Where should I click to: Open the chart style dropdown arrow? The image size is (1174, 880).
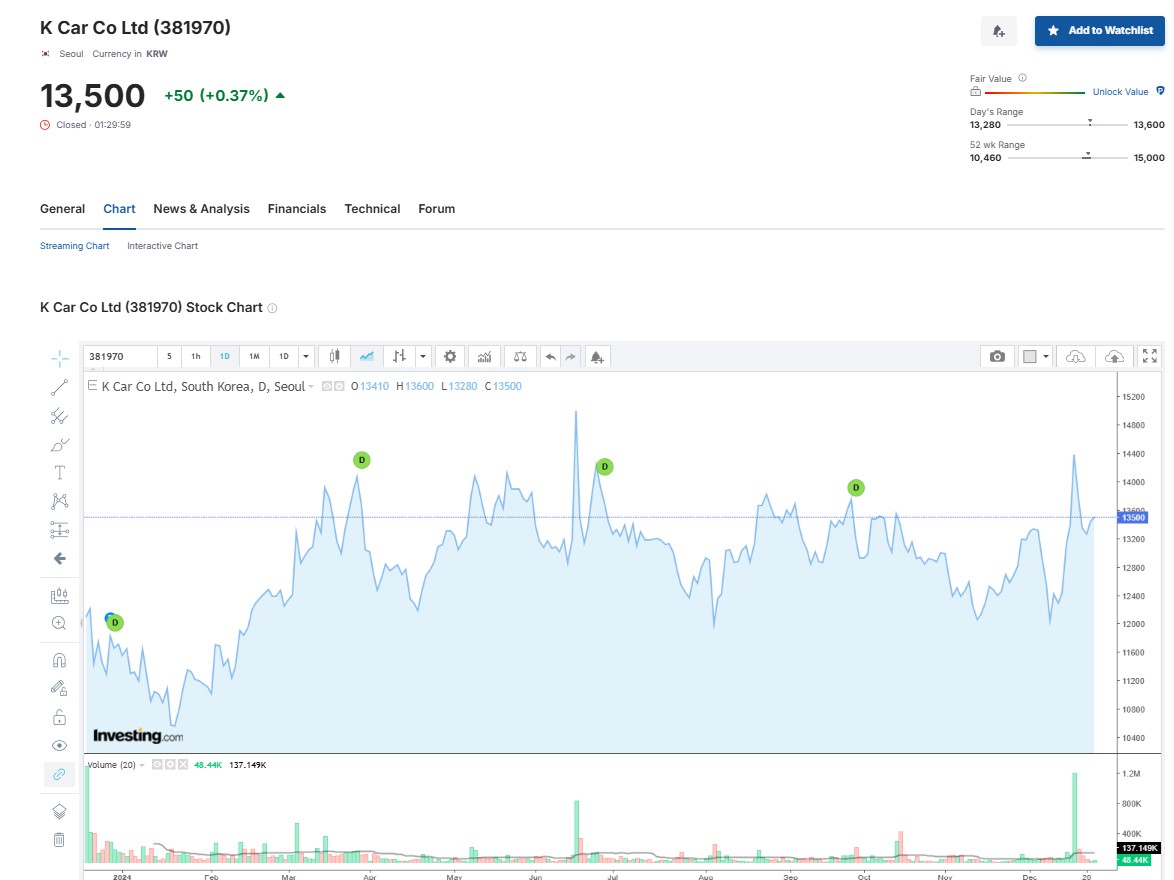tap(423, 356)
